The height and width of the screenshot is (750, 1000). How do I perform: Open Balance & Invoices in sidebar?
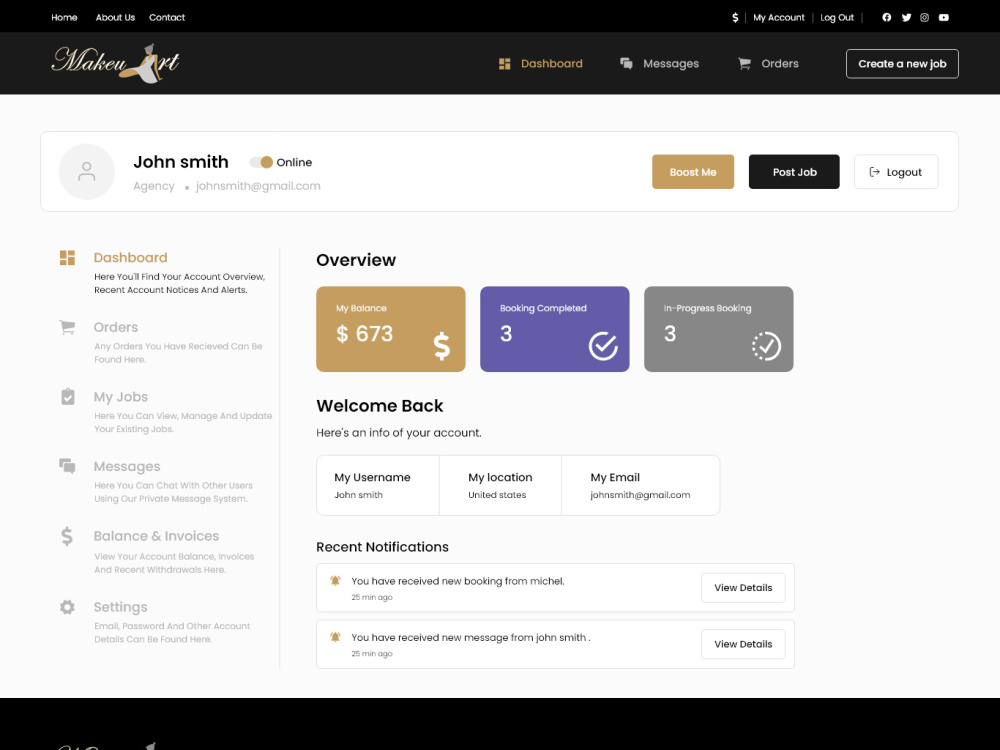156,536
